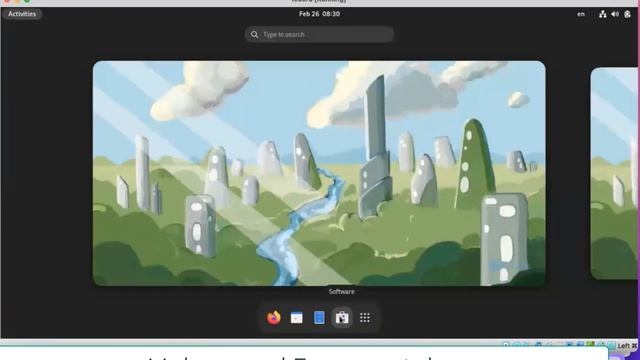Show Applications grid button
Viewport: 640px width, 360px height.
(x=365, y=318)
